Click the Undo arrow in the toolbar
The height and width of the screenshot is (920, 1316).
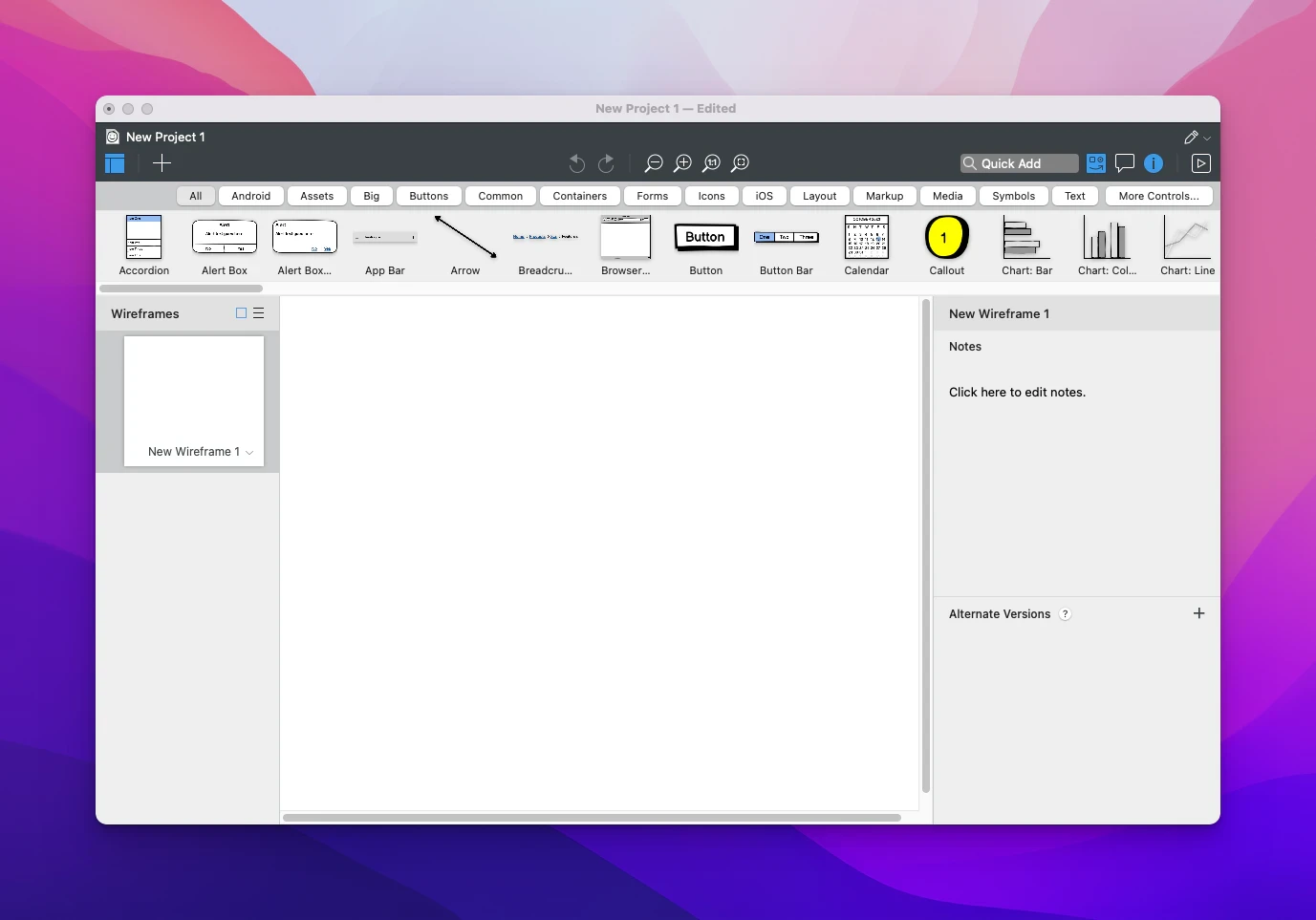point(576,163)
